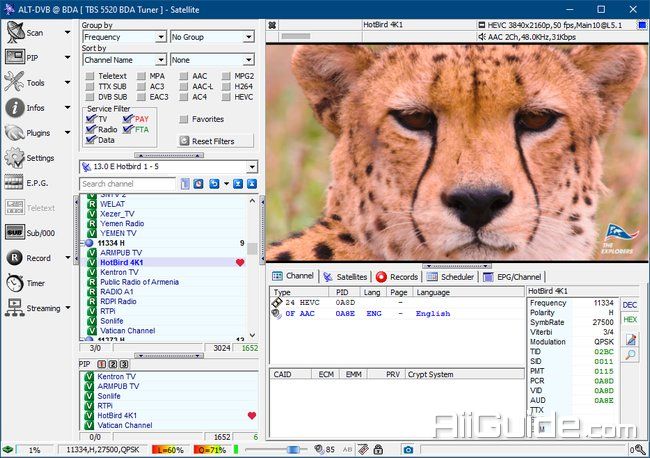Open the No Group dropdown
This screenshot has height=458, width=650.
pyautogui.click(x=212, y=37)
